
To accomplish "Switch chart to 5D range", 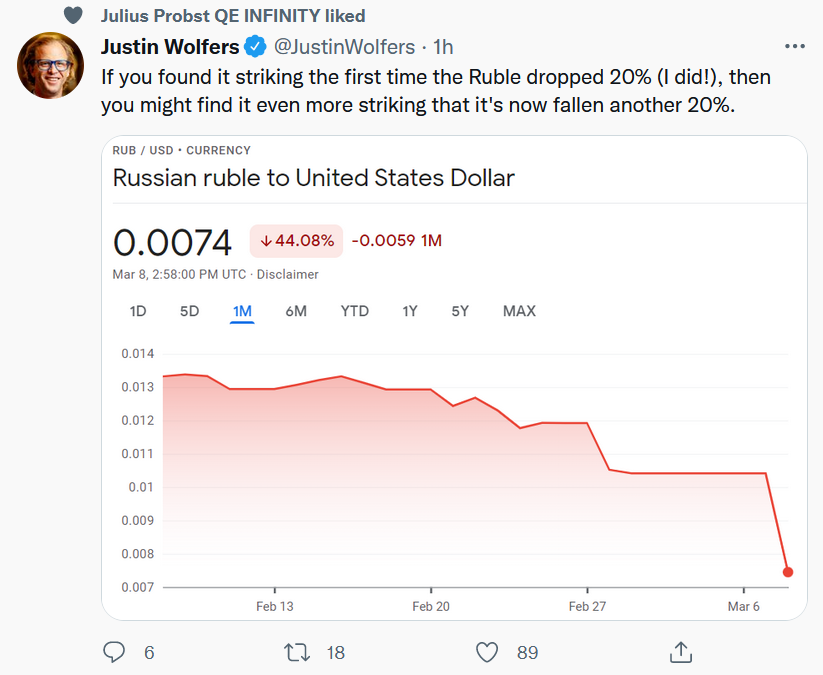I will pos(189,311).
